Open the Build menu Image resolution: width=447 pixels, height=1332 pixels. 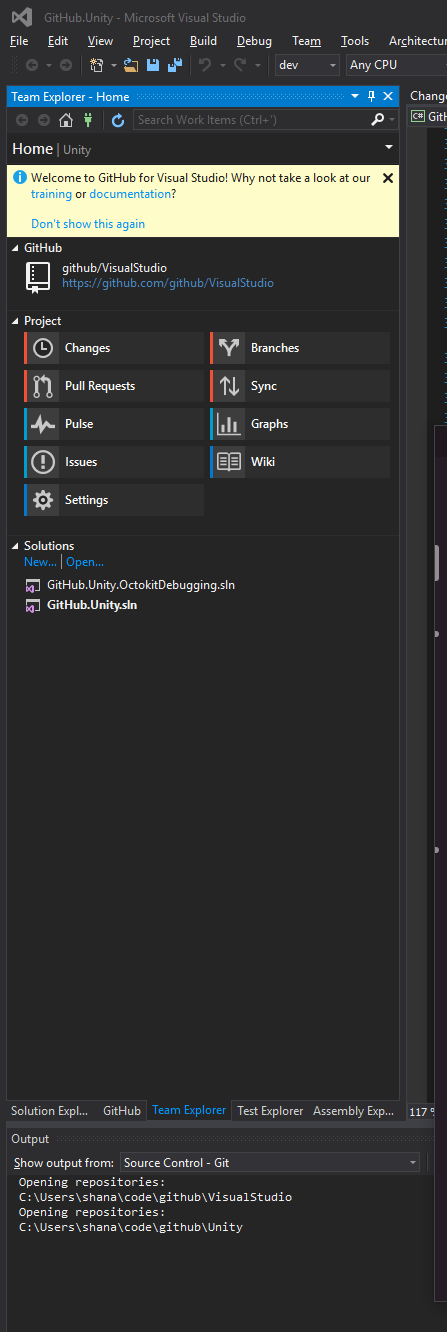[x=203, y=41]
